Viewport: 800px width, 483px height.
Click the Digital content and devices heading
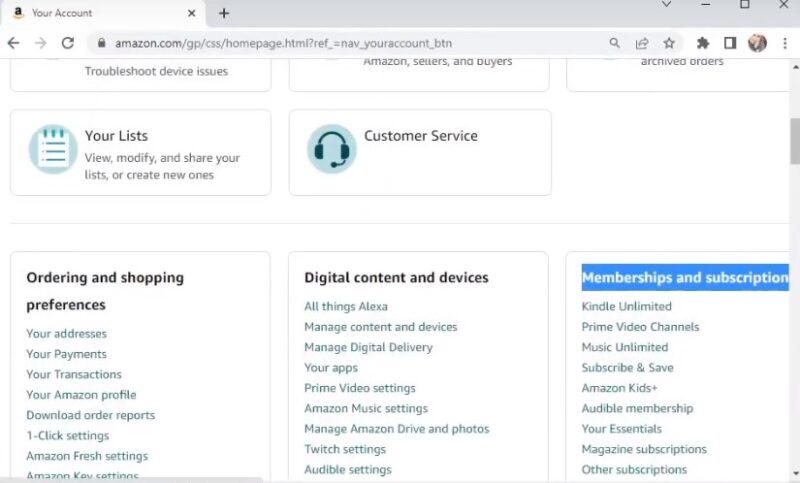pos(396,277)
